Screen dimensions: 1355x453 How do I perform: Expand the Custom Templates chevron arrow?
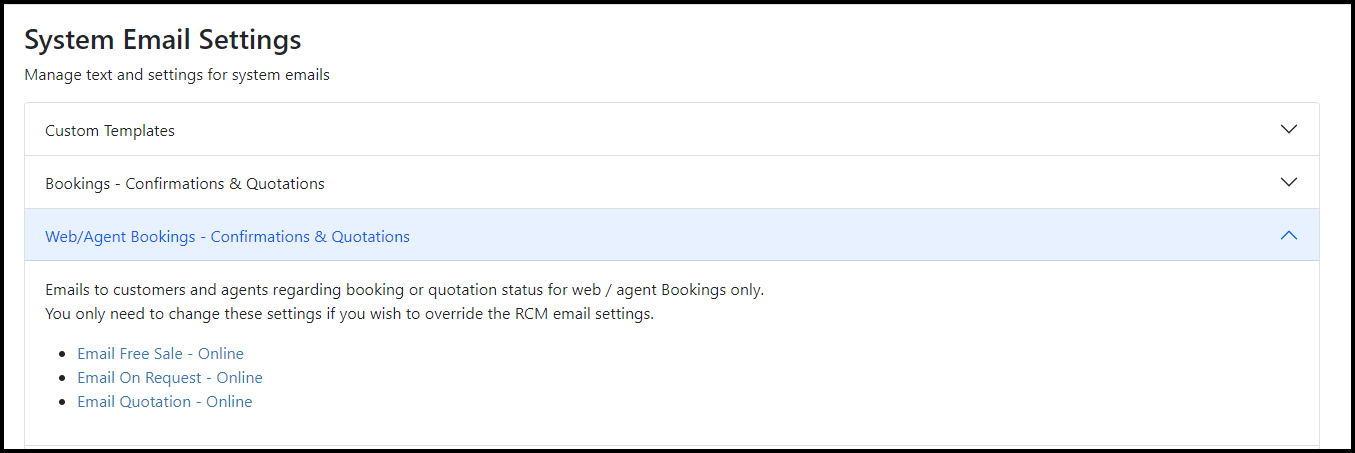pyautogui.click(x=1289, y=129)
